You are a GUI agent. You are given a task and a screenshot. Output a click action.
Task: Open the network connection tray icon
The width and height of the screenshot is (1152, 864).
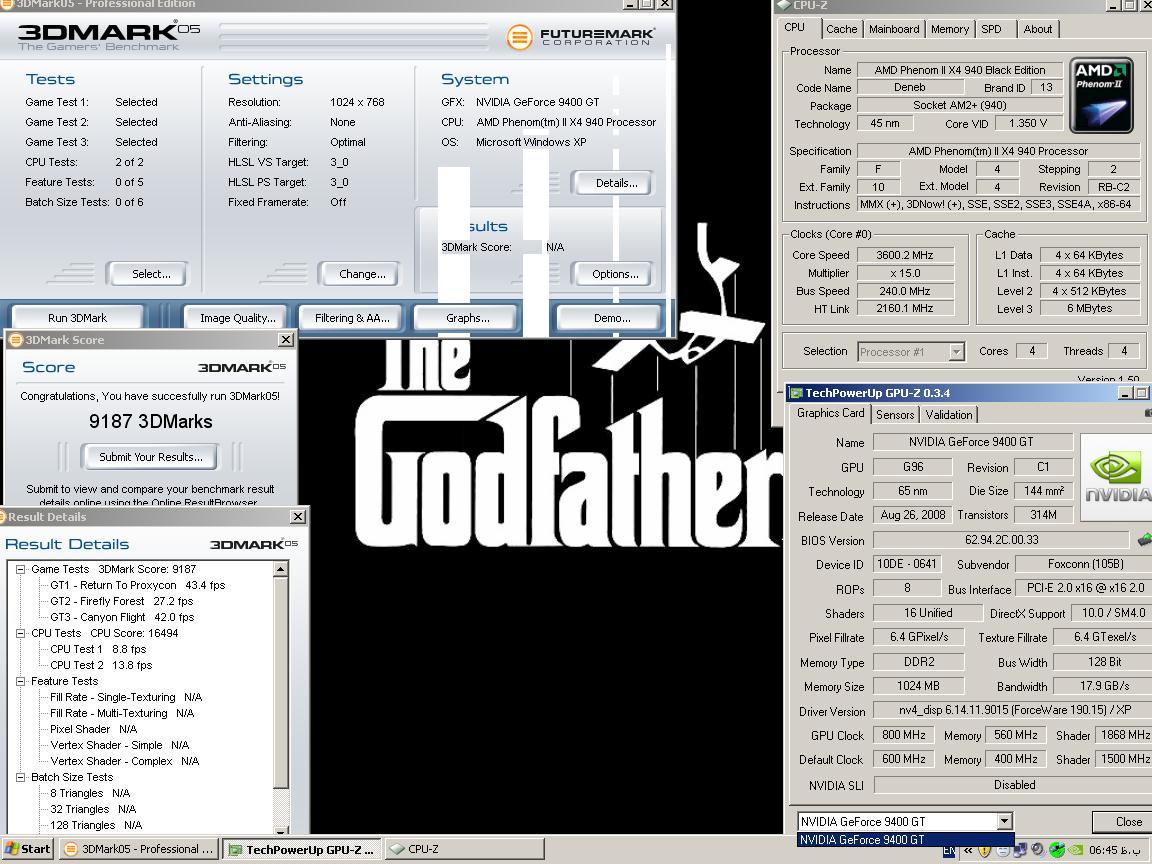click(1020, 850)
